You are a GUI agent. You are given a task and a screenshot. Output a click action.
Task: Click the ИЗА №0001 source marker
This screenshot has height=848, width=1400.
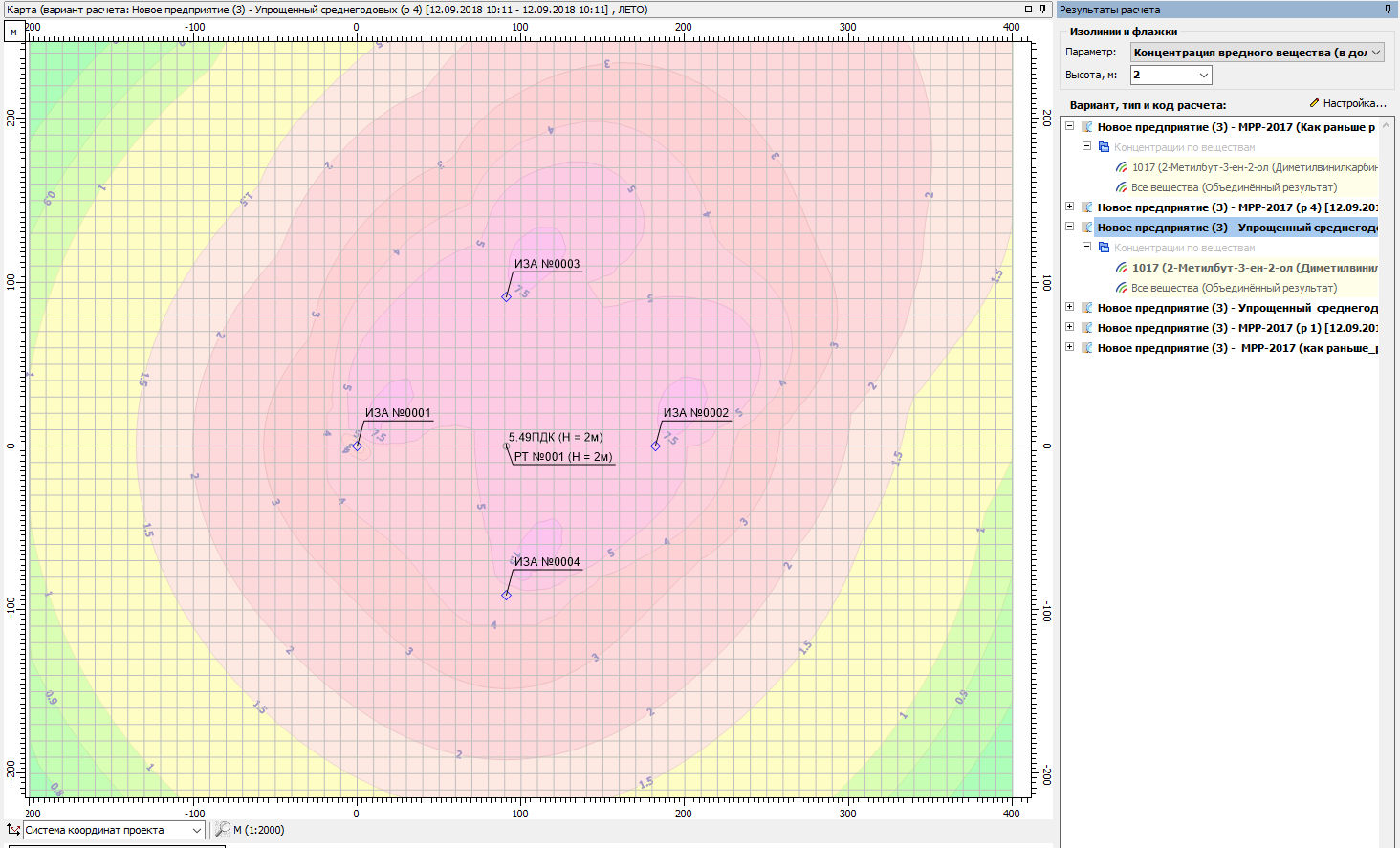pos(357,446)
